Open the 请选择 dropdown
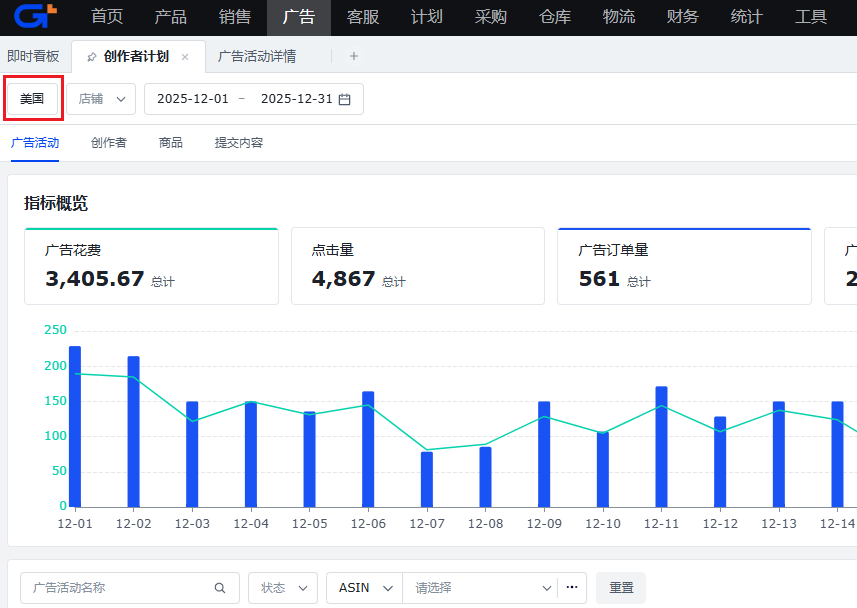This screenshot has height=608, width=857. coord(480,588)
